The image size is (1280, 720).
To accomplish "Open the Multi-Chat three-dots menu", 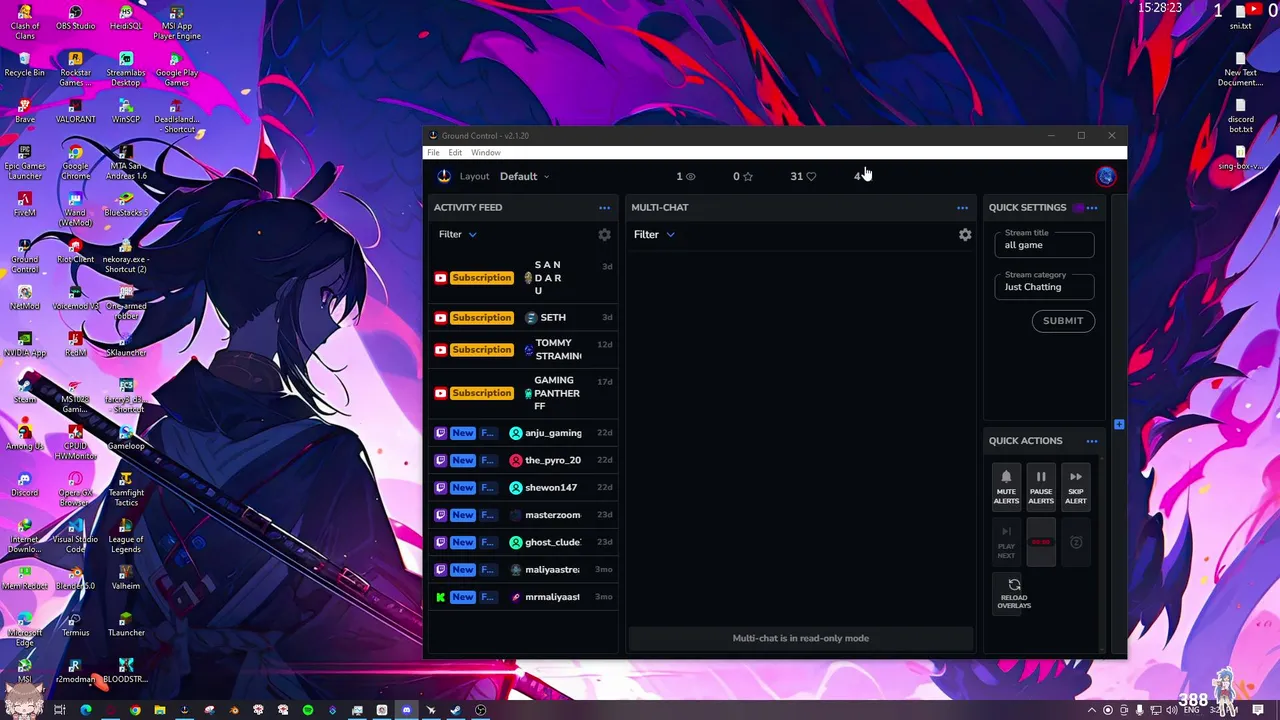I will (x=962, y=208).
